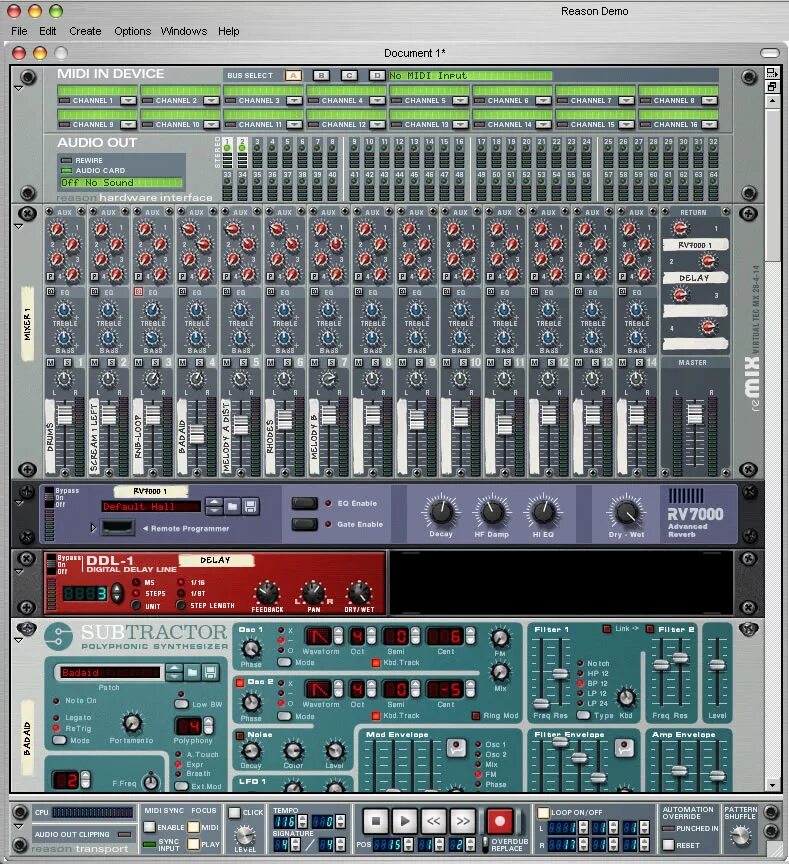This screenshot has height=864, width=789.
Task: Open the Channel 1 MIDI device dropdown
Action: [128, 100]
